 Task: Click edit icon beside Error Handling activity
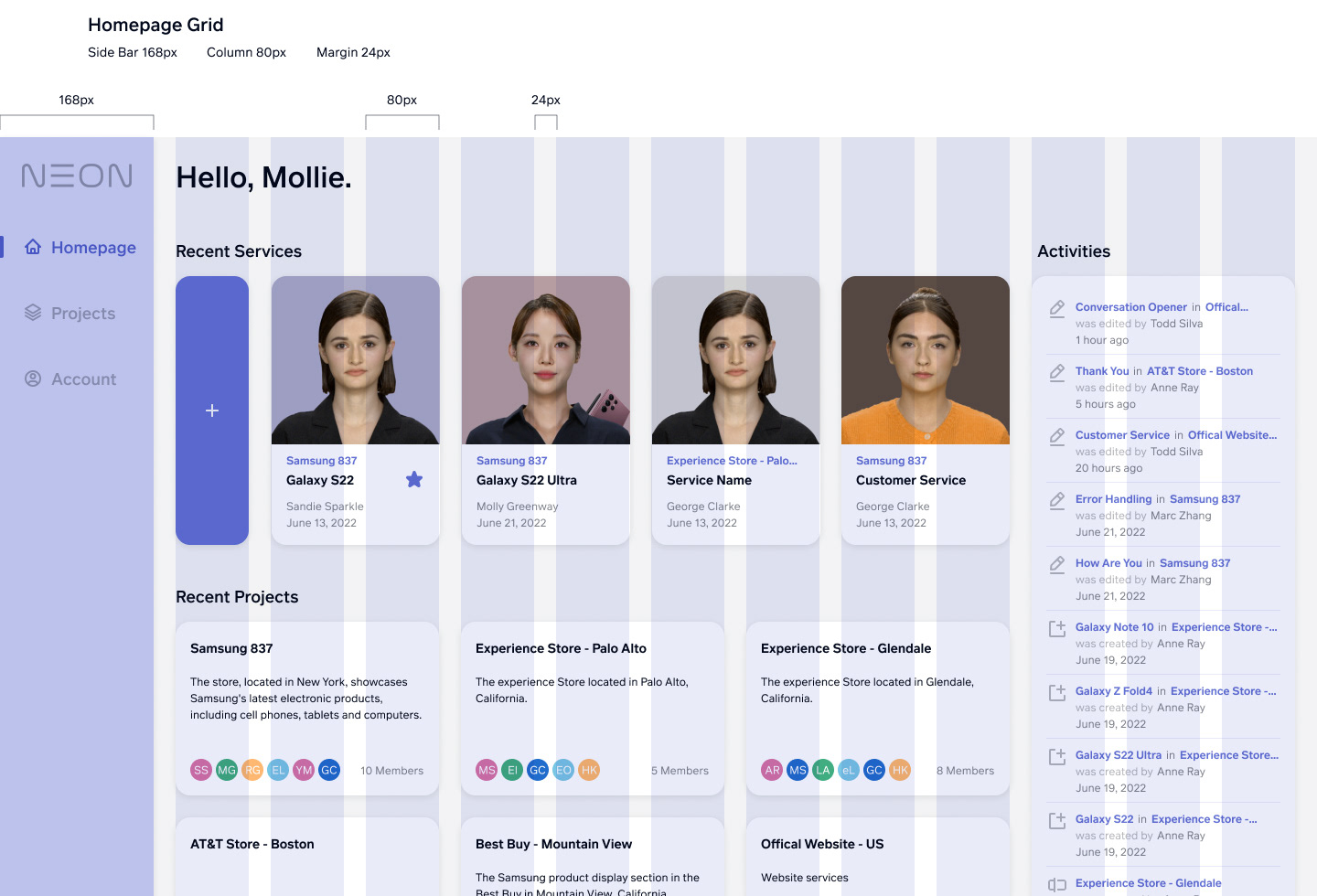coord(1057,500)
